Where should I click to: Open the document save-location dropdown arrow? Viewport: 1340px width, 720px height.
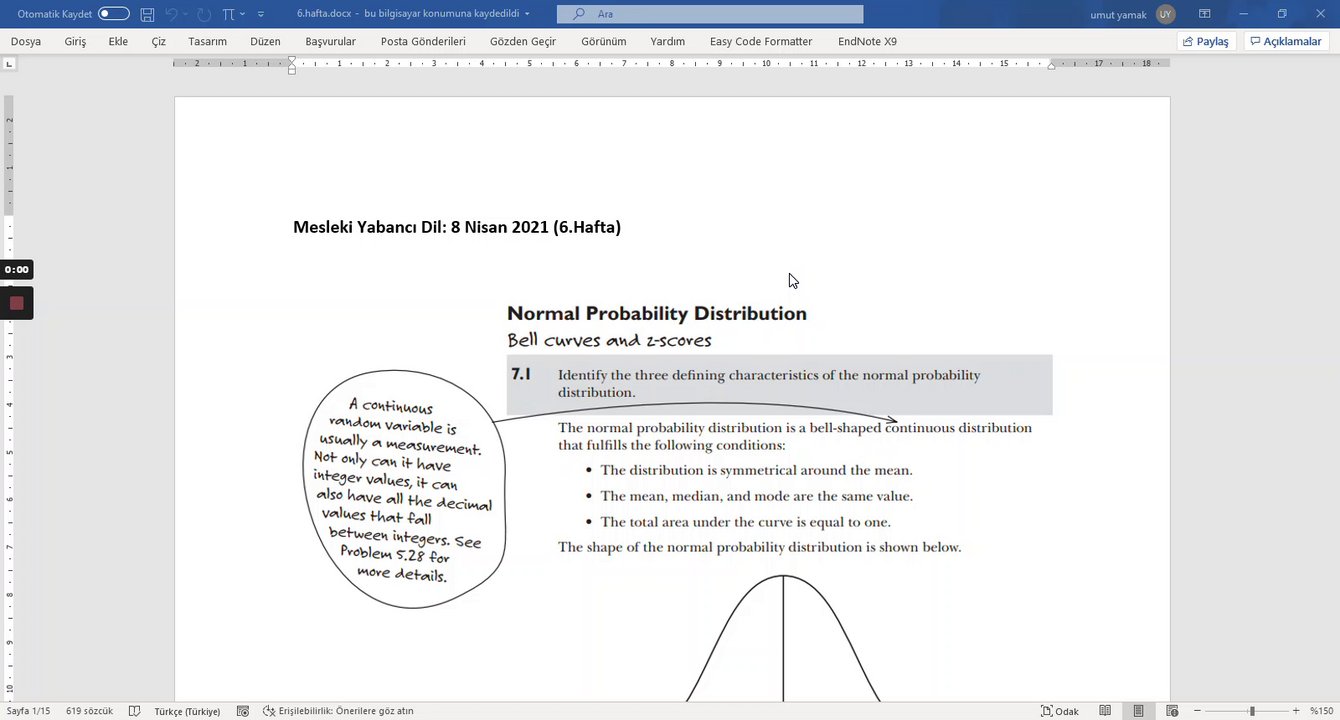[527, 14]
